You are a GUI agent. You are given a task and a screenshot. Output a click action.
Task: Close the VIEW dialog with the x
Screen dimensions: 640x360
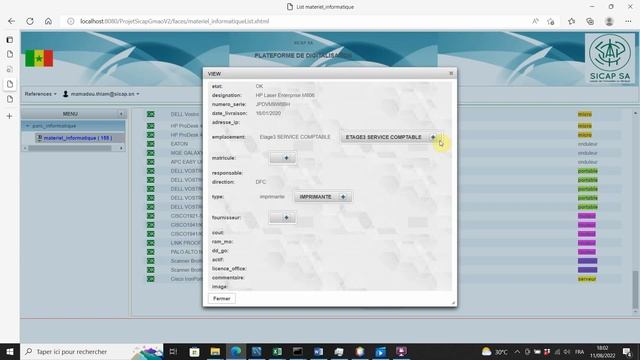click(x=451, y=73)
